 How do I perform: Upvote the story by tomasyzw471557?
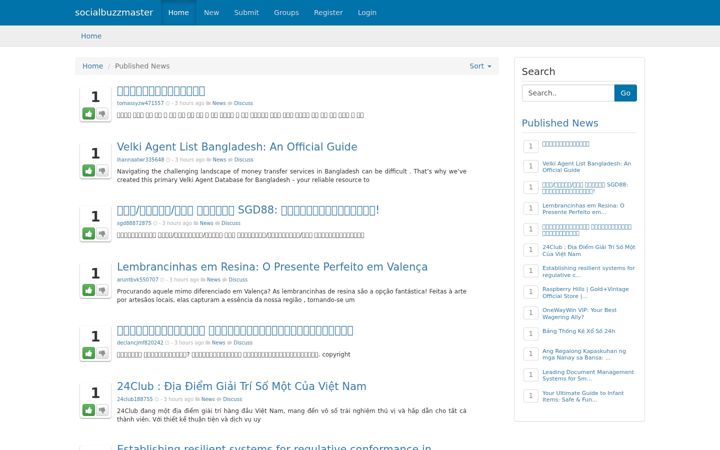(x=89, y=113)
